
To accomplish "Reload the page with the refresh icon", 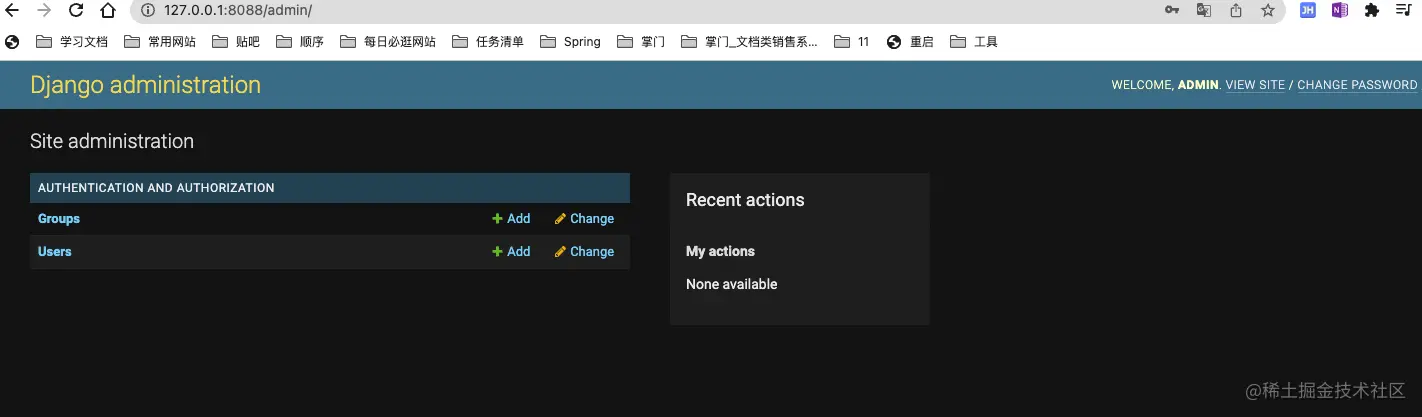I will [76, 10].
